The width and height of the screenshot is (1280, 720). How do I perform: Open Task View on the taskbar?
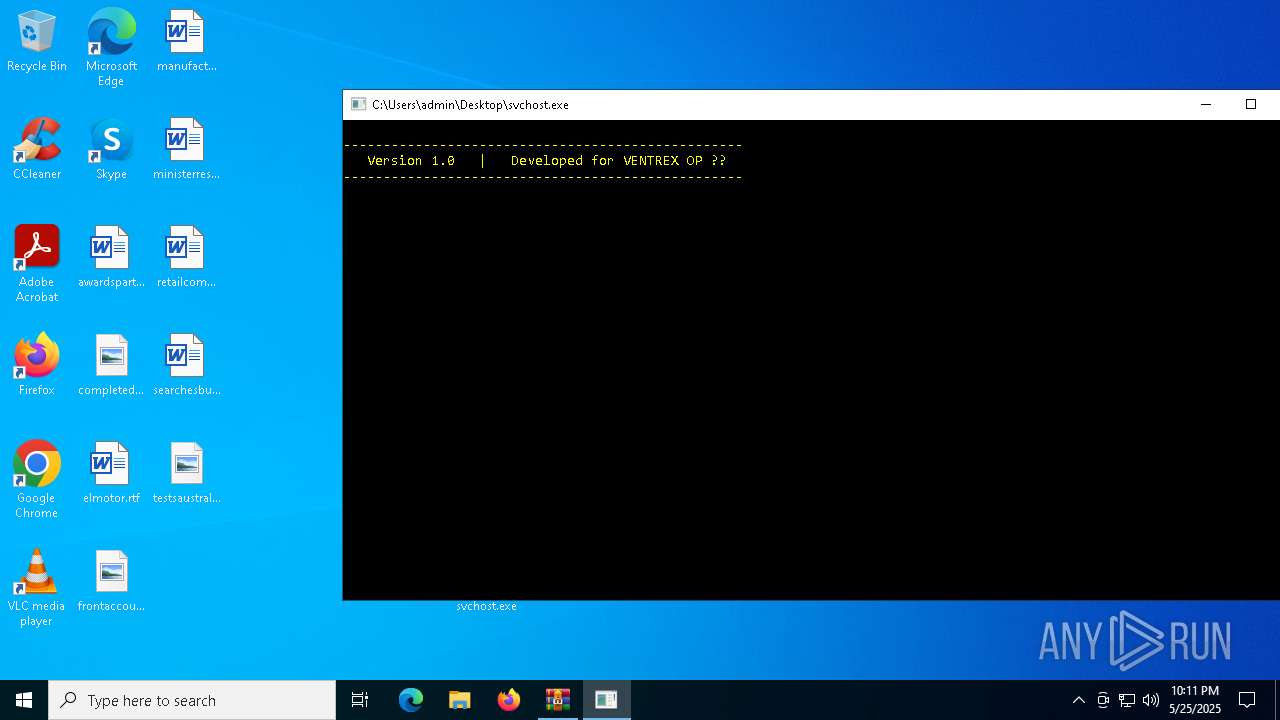pyautogui.click(x=360, y=700)
